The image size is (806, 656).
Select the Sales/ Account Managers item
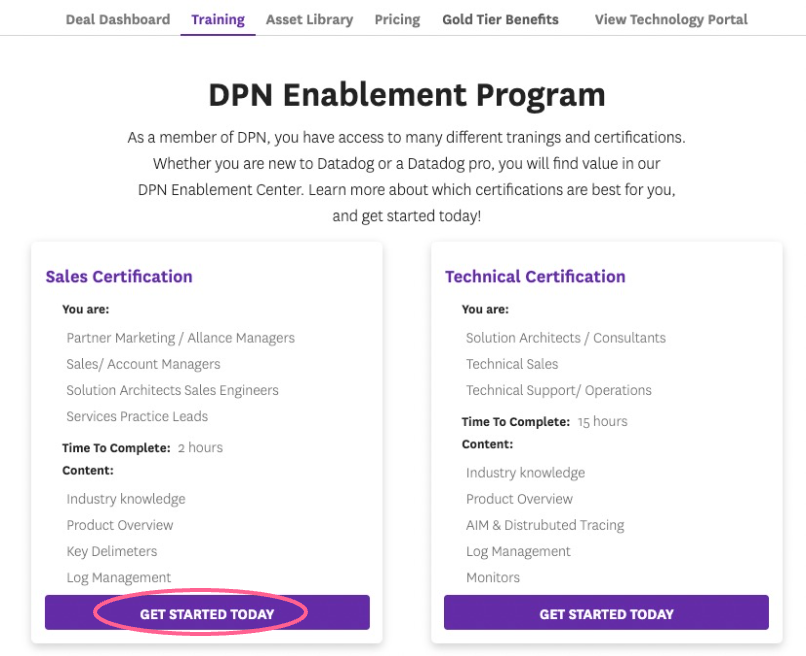pos(143,364)
